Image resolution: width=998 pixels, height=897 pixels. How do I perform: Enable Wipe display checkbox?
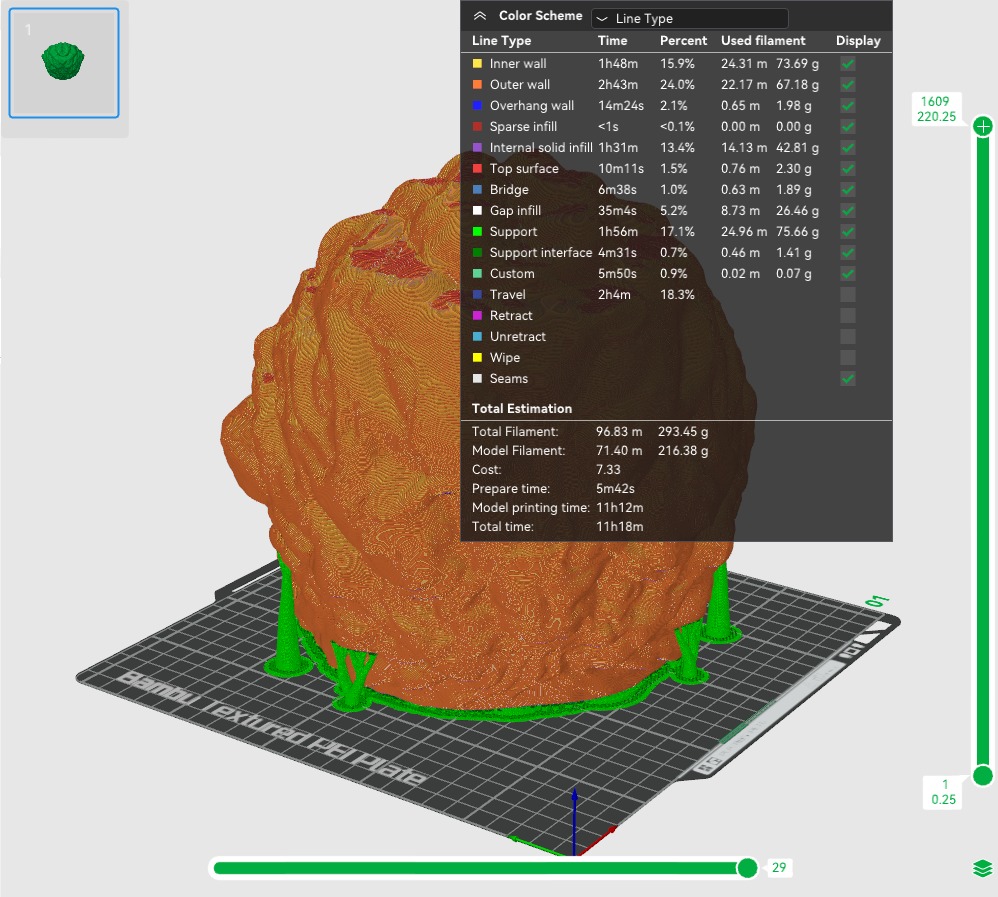point(847,358)
